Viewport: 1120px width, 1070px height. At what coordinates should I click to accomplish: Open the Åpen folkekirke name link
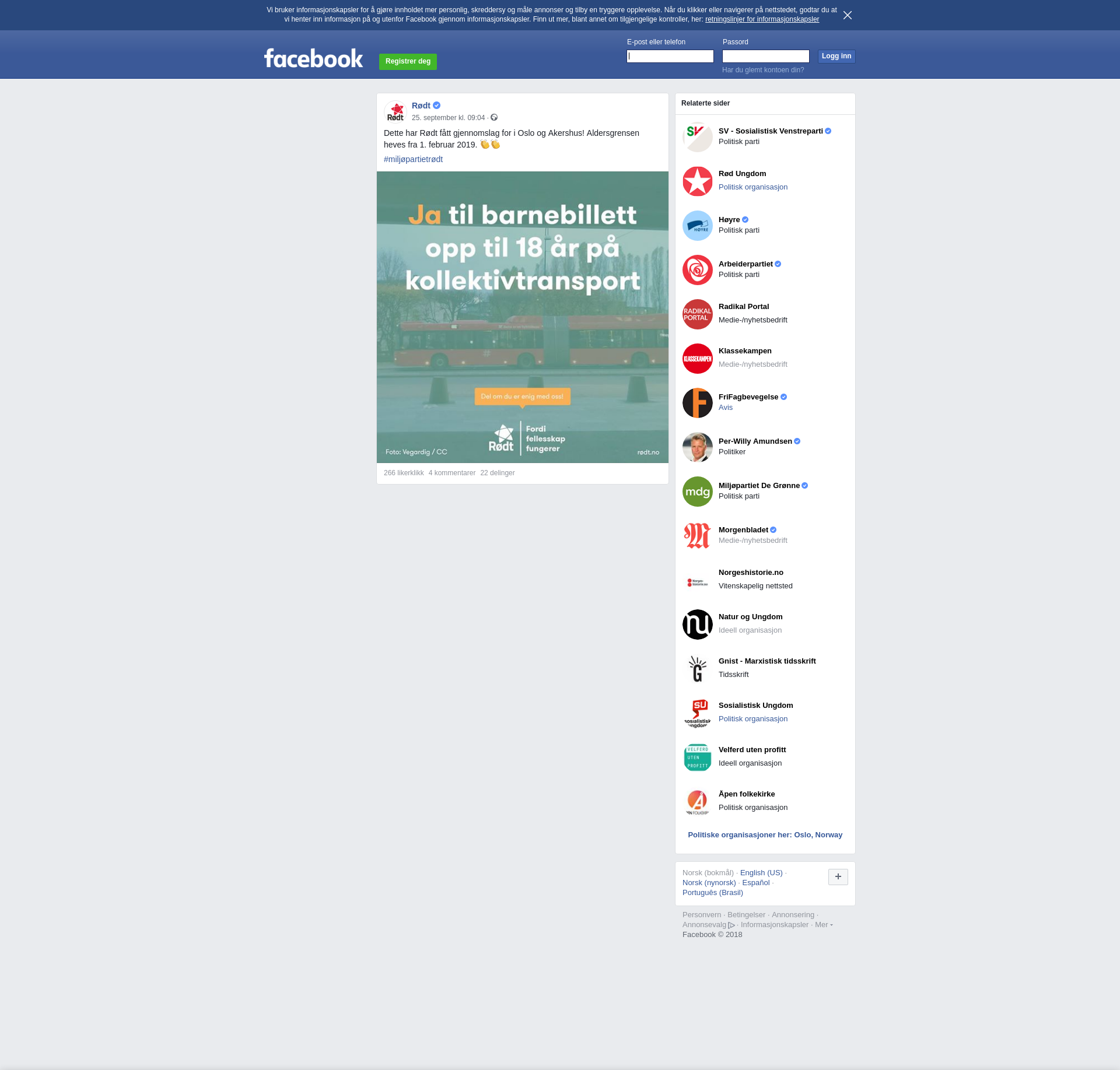747,794
